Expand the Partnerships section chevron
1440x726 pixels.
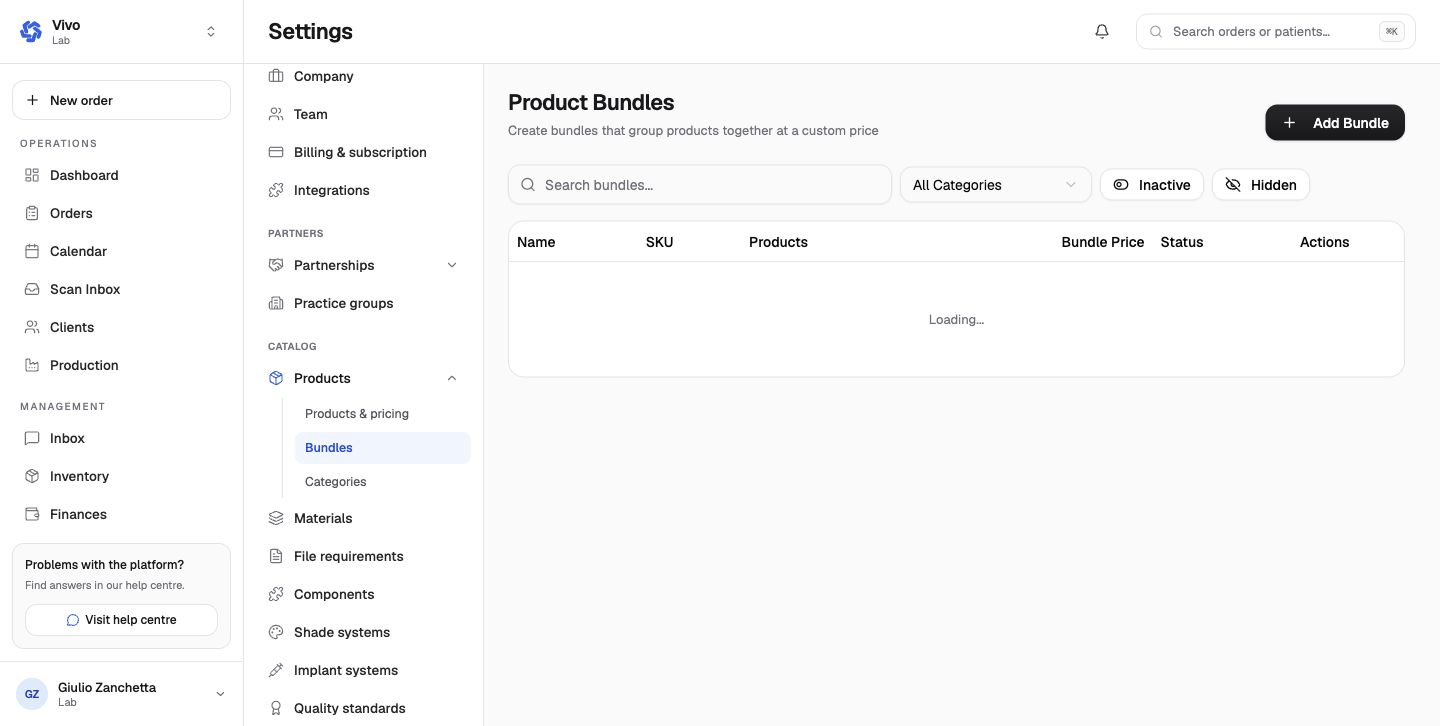452,265
